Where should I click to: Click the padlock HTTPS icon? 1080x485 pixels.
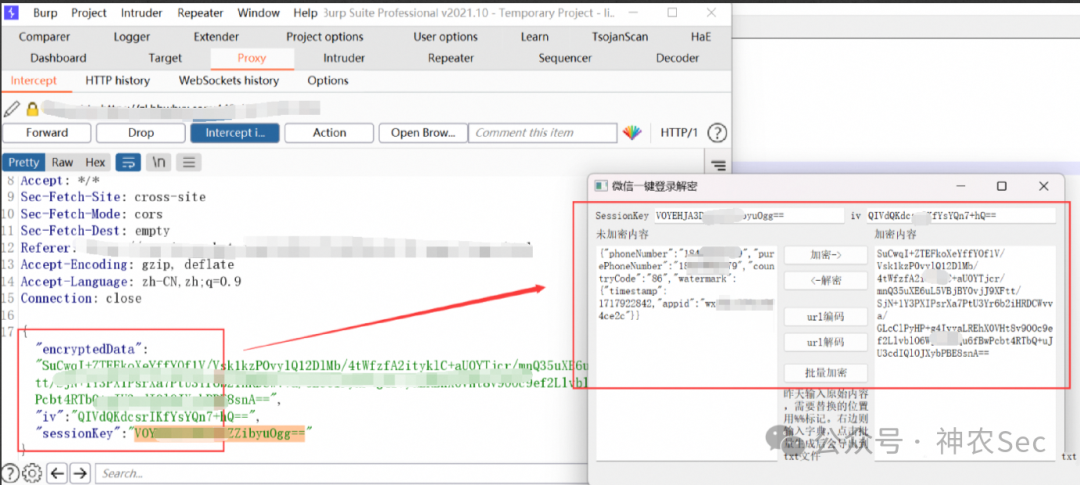coord(32,109)
